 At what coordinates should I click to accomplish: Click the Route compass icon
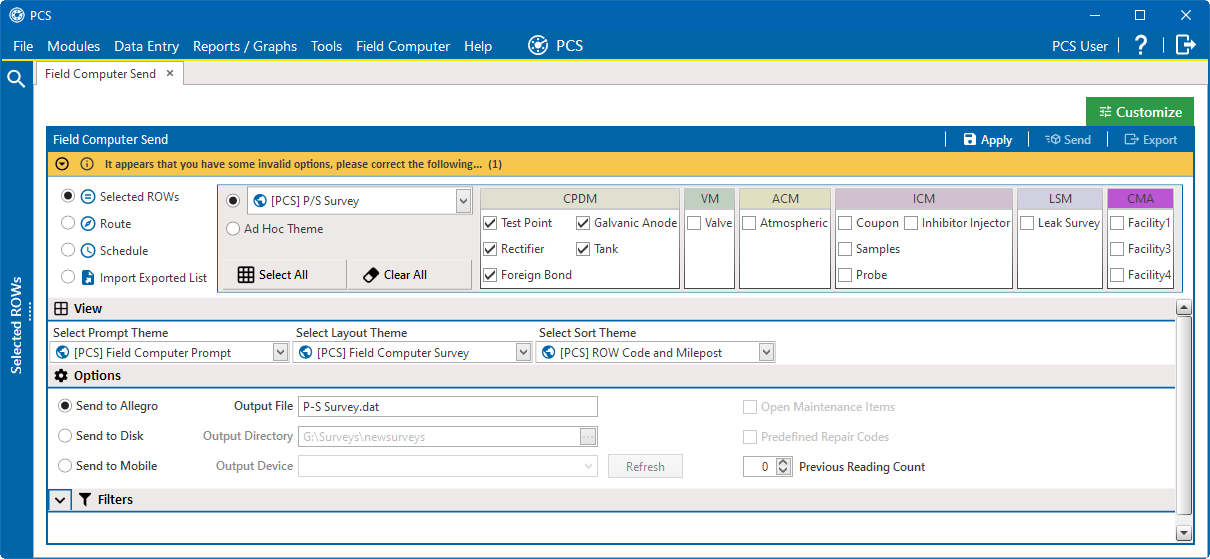(88, 224)
